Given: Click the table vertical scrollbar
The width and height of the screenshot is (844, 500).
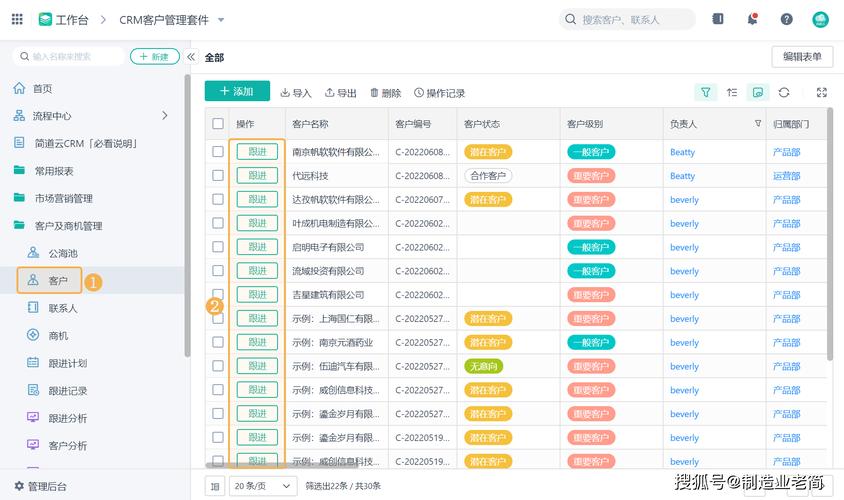Looking at the screenshot, I should [829, 234].
